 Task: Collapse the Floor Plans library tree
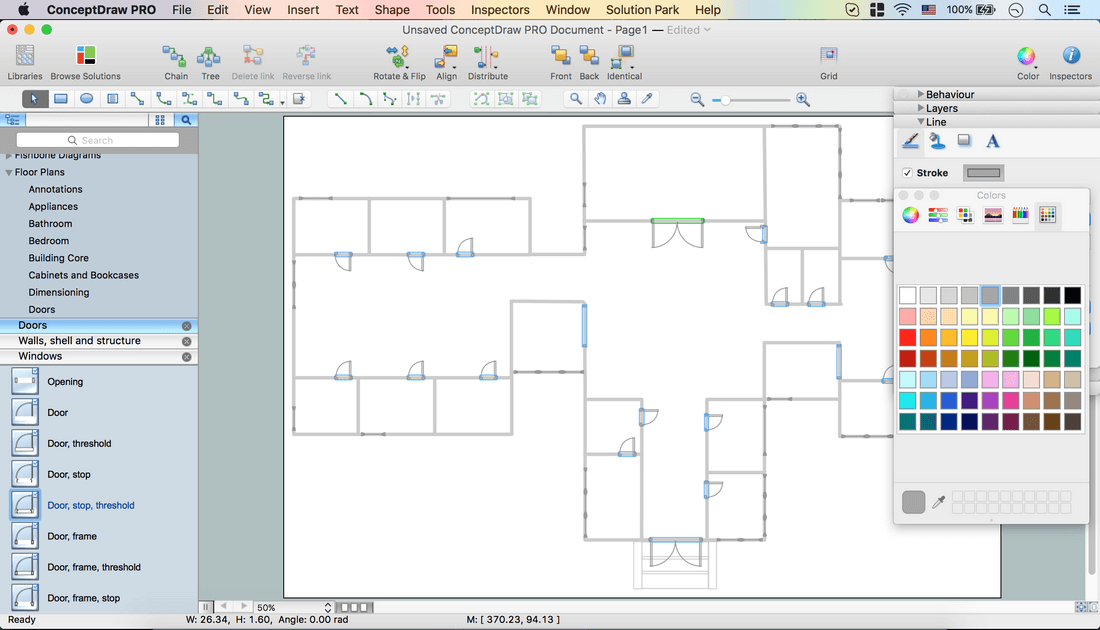[9, 172]
